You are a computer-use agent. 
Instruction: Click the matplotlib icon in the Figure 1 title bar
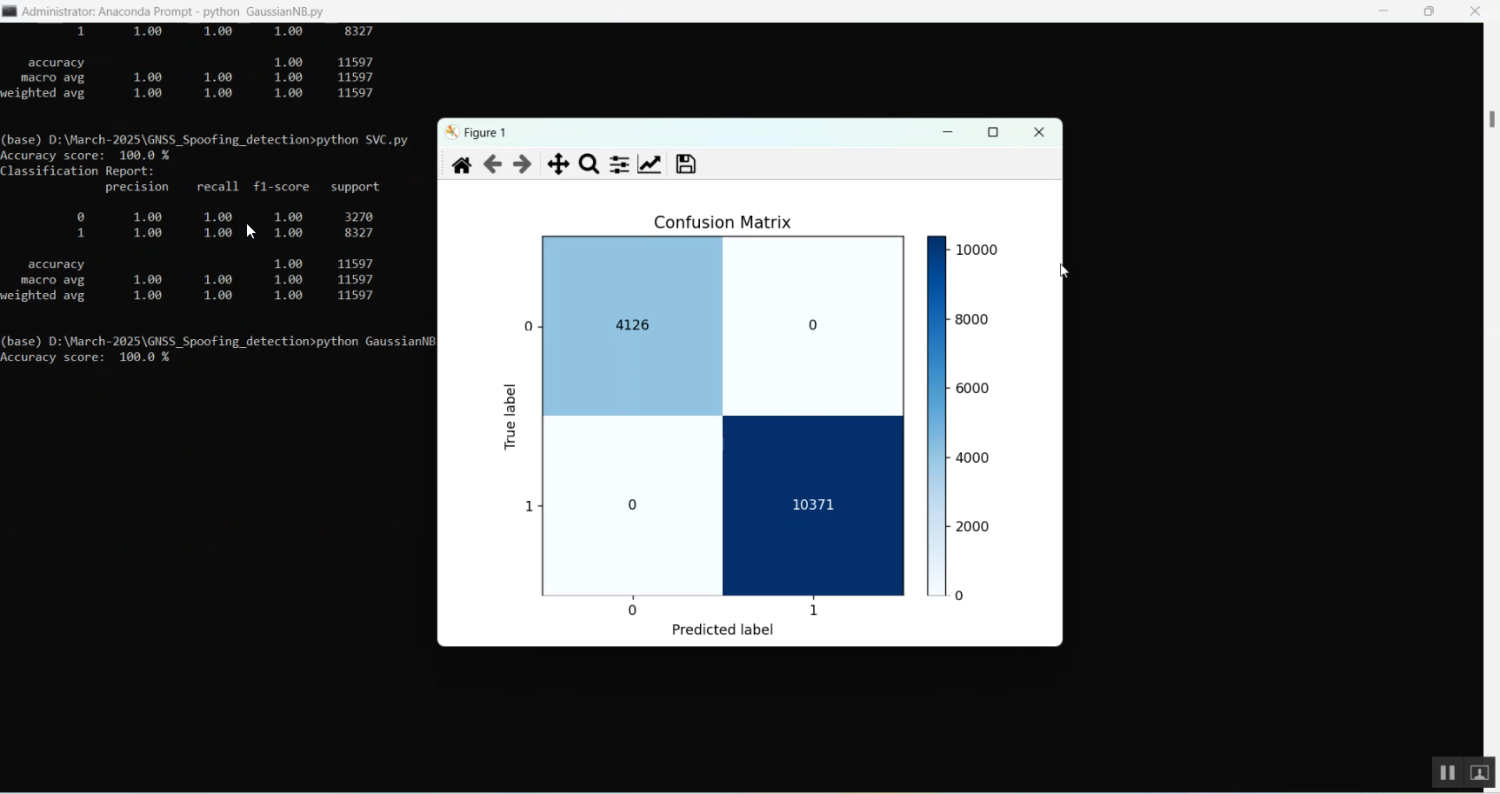pos(452,132)
